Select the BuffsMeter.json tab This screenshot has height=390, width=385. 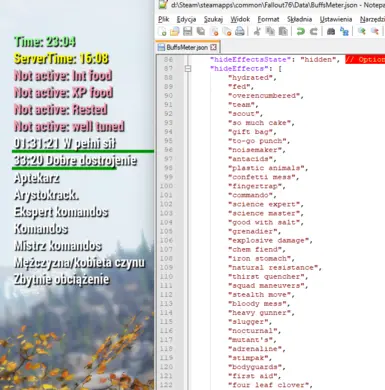click(187, 47)
